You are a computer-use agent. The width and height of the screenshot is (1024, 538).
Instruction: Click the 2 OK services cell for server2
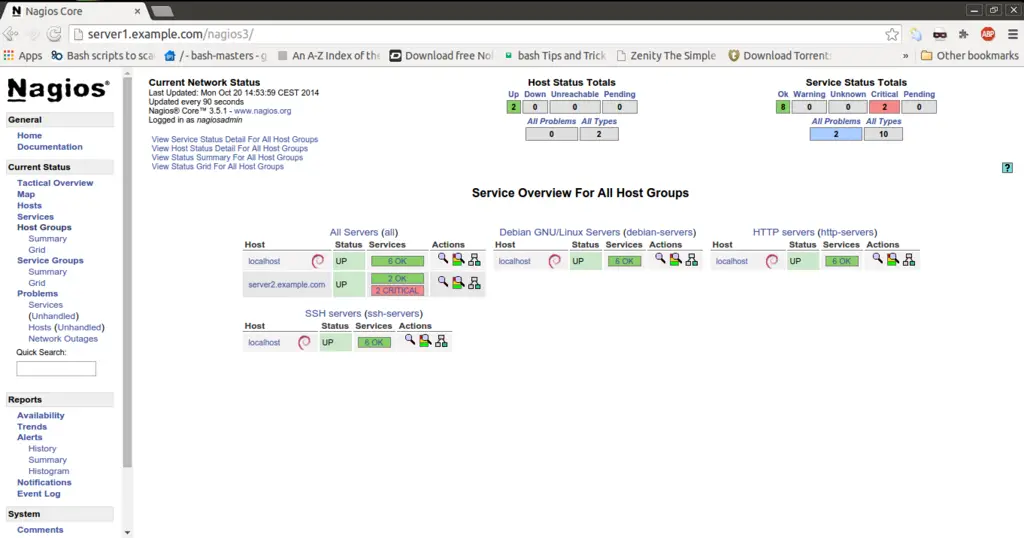[397, 279]
